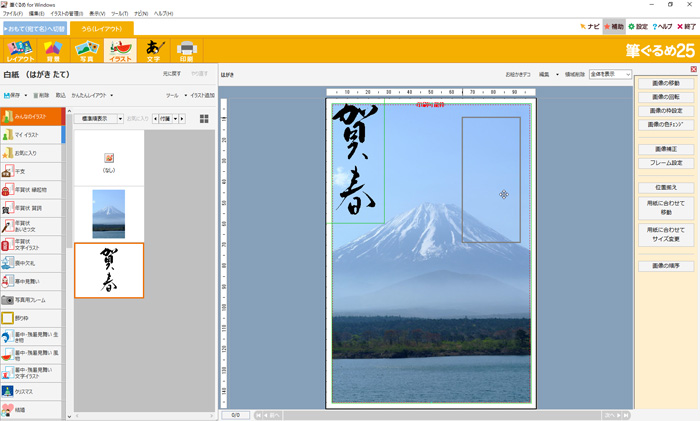700x421 pixels.
Task: Open the レイアウト (Layout) toolbar icon
Action: 20,50
